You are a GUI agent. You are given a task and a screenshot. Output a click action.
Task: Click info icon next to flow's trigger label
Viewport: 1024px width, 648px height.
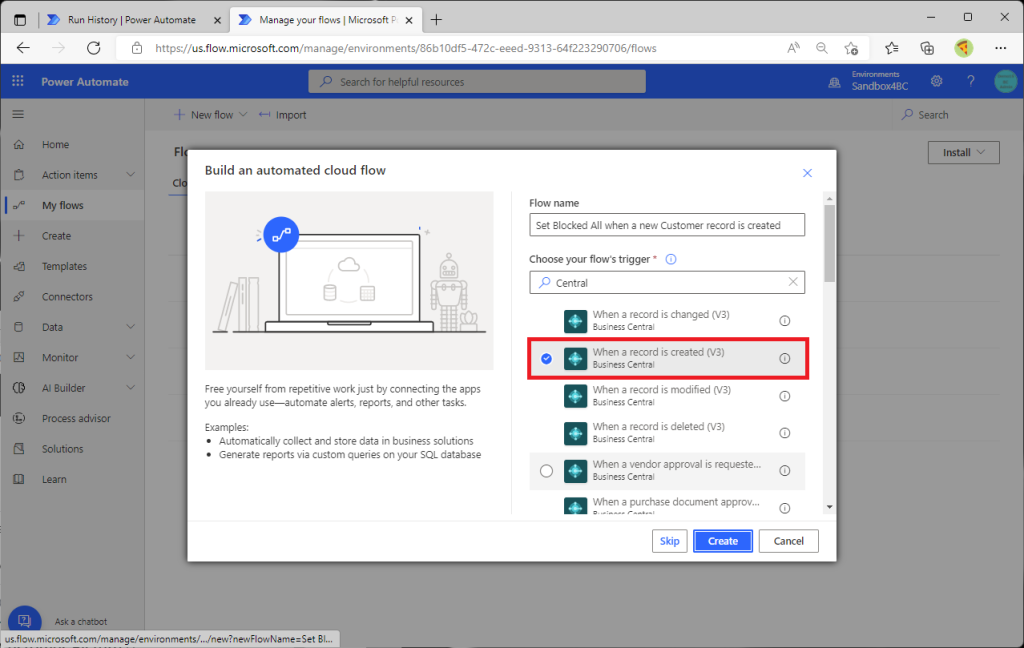click(x=671, y=259)
